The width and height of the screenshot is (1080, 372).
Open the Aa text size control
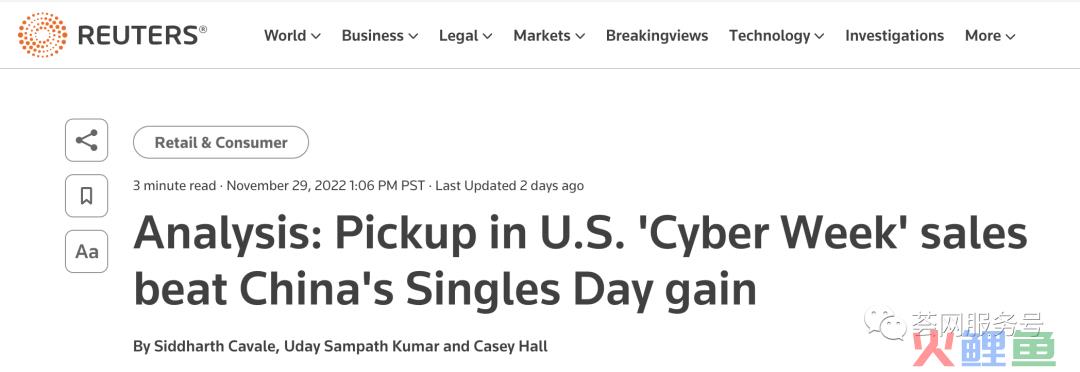[x=86, y=251]
